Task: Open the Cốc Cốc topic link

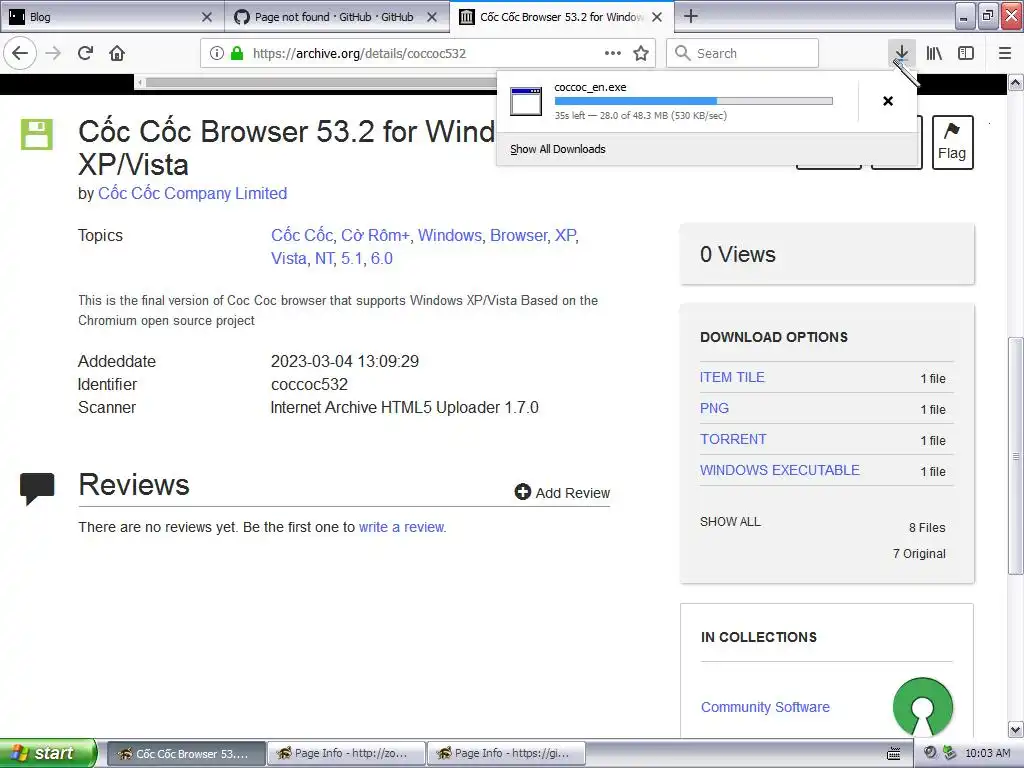Action: (x=302, y=235)
